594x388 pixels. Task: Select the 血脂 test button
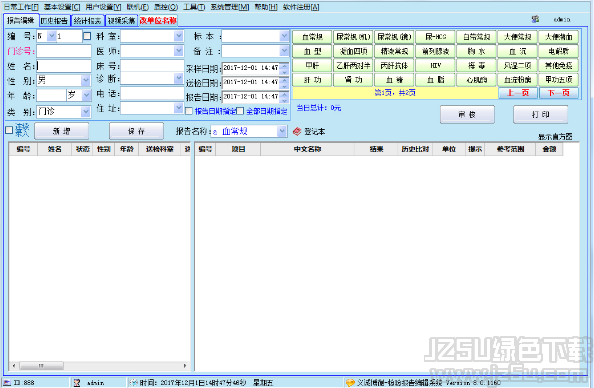click(x=435, y=80)
